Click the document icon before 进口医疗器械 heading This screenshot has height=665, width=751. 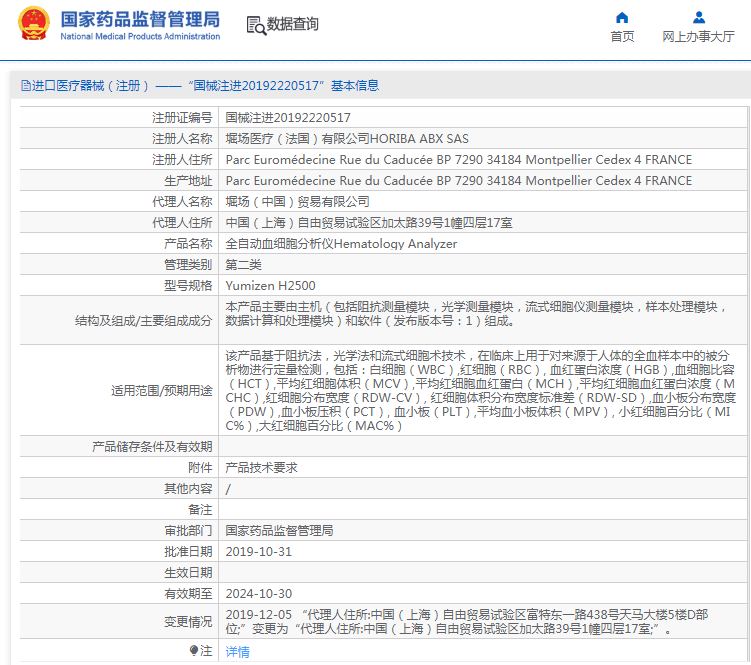pyautogui.click(x=25, y=86)
